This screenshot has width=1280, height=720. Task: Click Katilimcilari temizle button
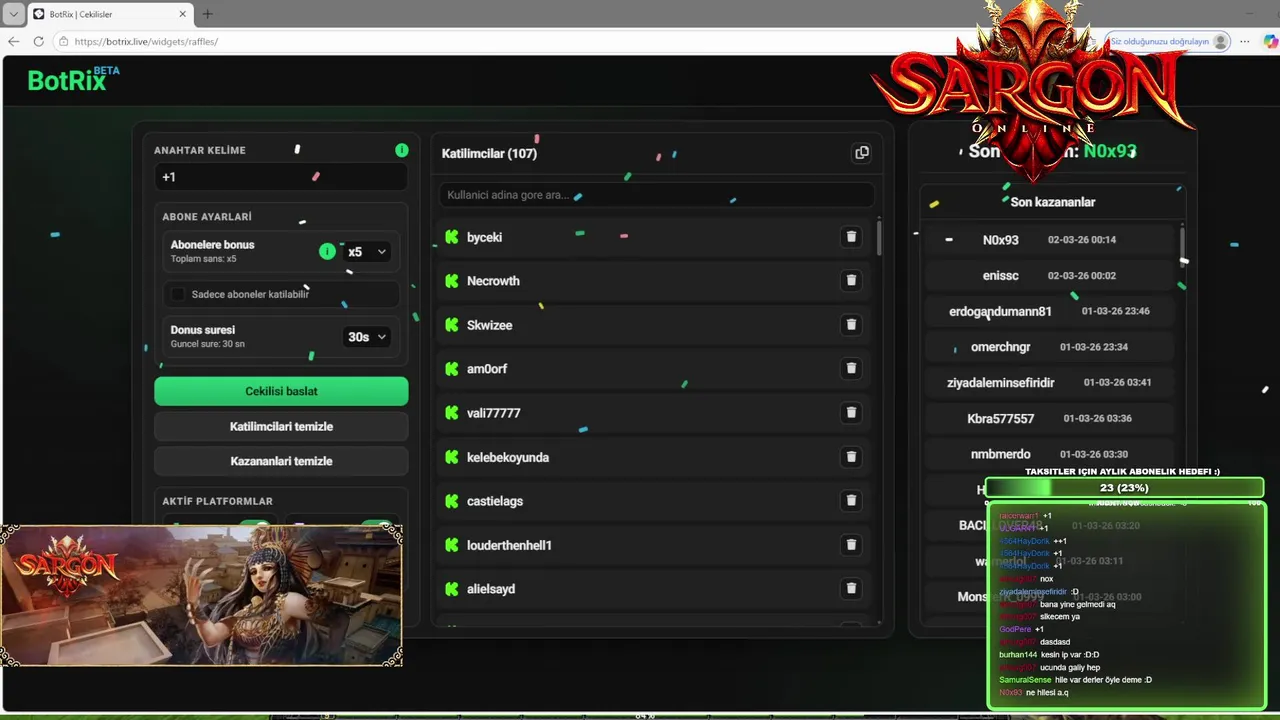(x=281, y=426)
